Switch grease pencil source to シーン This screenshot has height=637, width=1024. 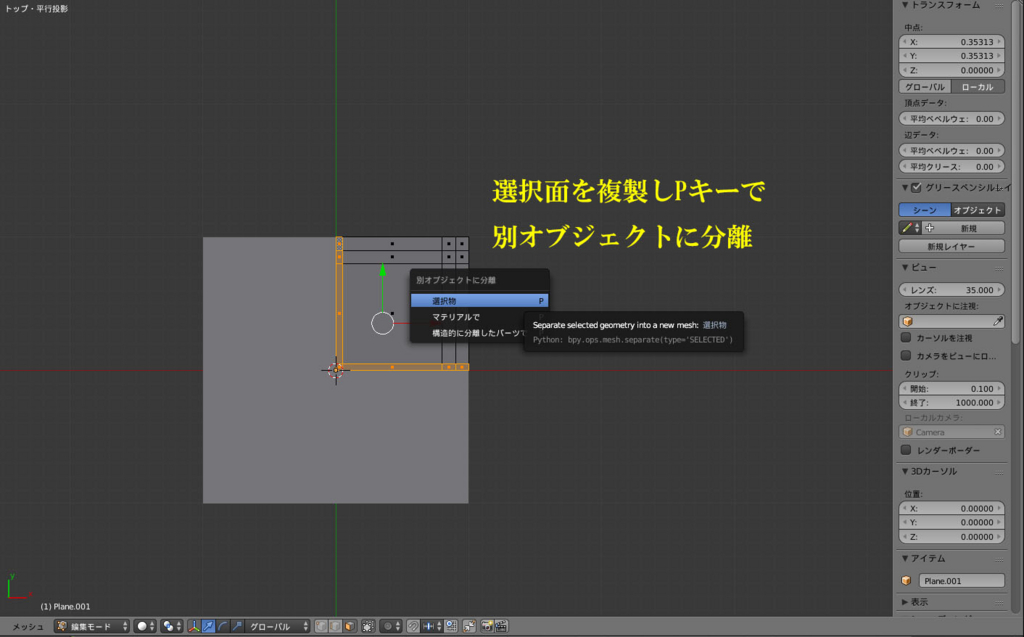(924, 210)
